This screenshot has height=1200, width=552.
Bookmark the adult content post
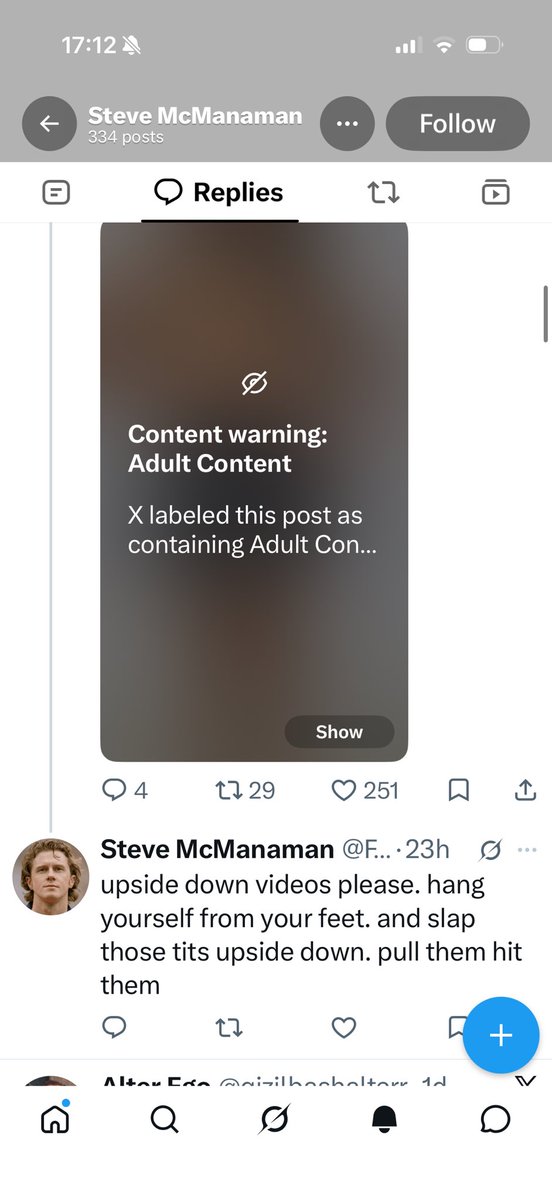click(x=458, y=790)
